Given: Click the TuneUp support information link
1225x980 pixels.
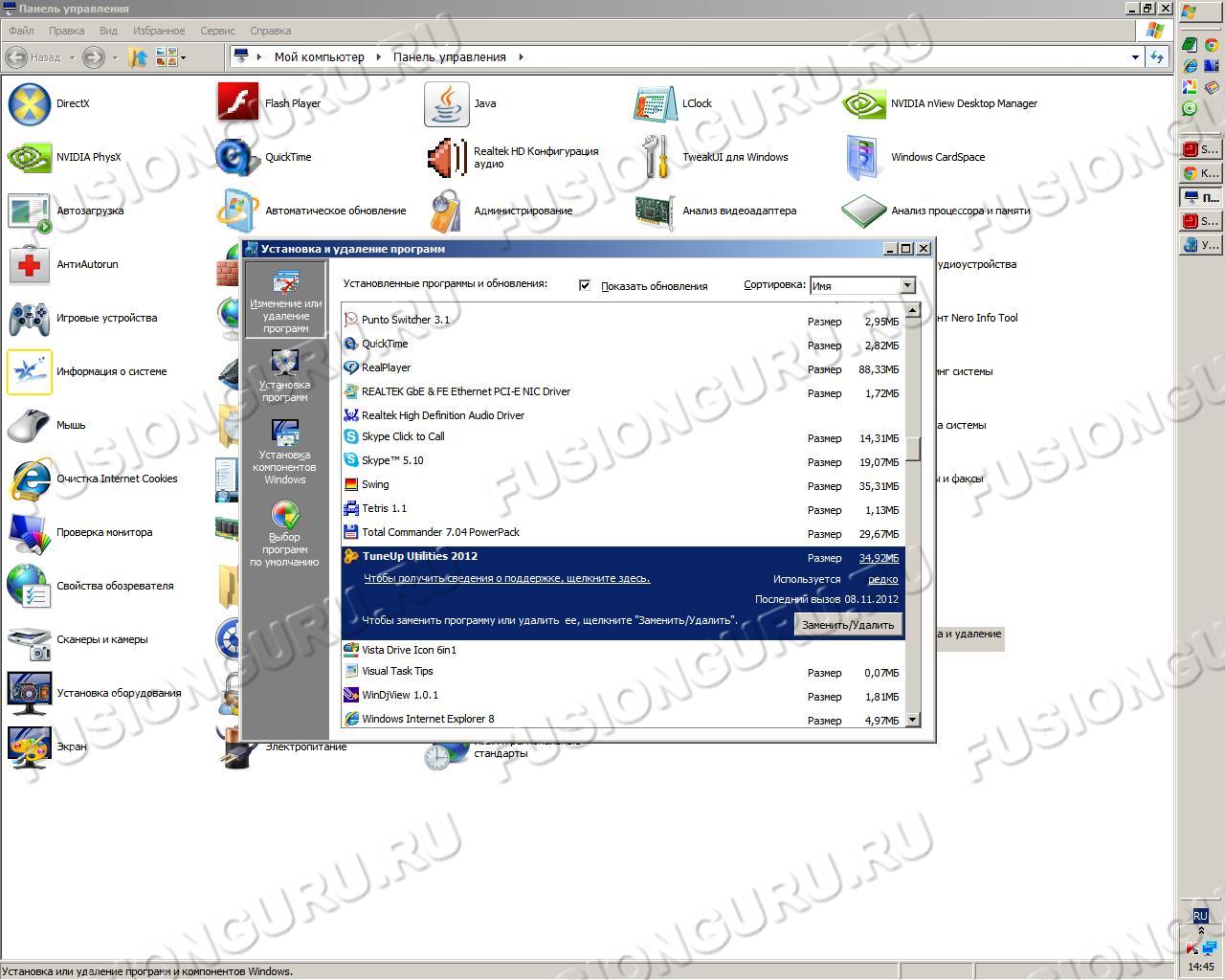Looking at the screenshot, I should (507, 578).
